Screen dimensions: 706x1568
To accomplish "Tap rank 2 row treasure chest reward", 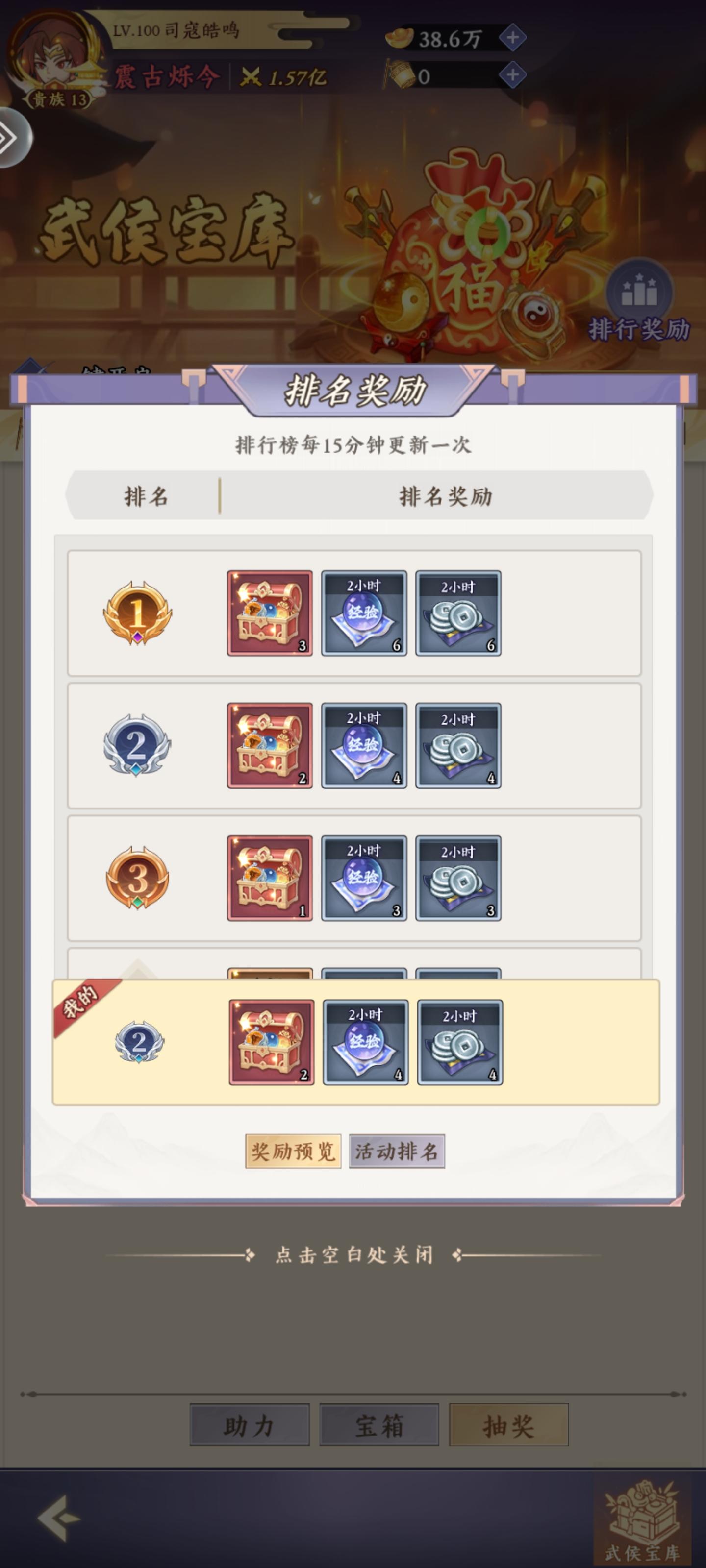I will tap(270, 746).
